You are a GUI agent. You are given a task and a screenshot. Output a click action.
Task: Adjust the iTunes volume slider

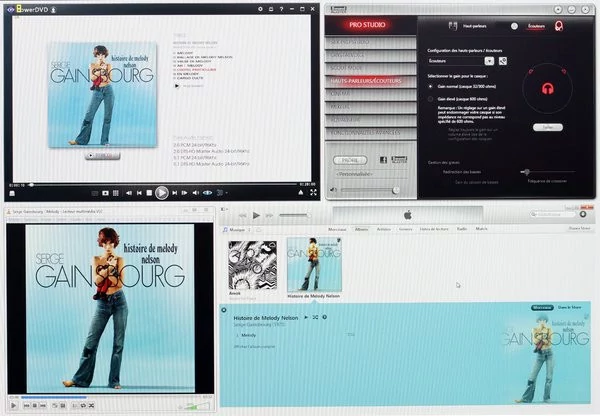pyautogui.click(x=295, y=215)
